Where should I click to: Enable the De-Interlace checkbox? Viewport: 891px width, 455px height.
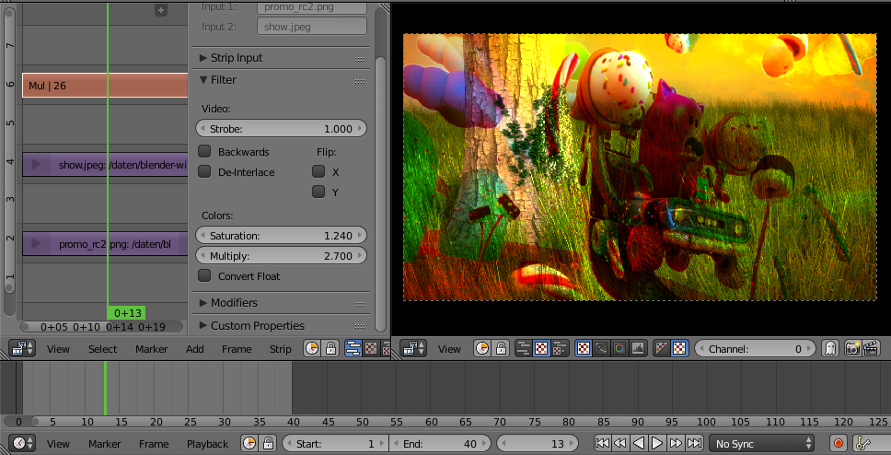pos(205,172)
